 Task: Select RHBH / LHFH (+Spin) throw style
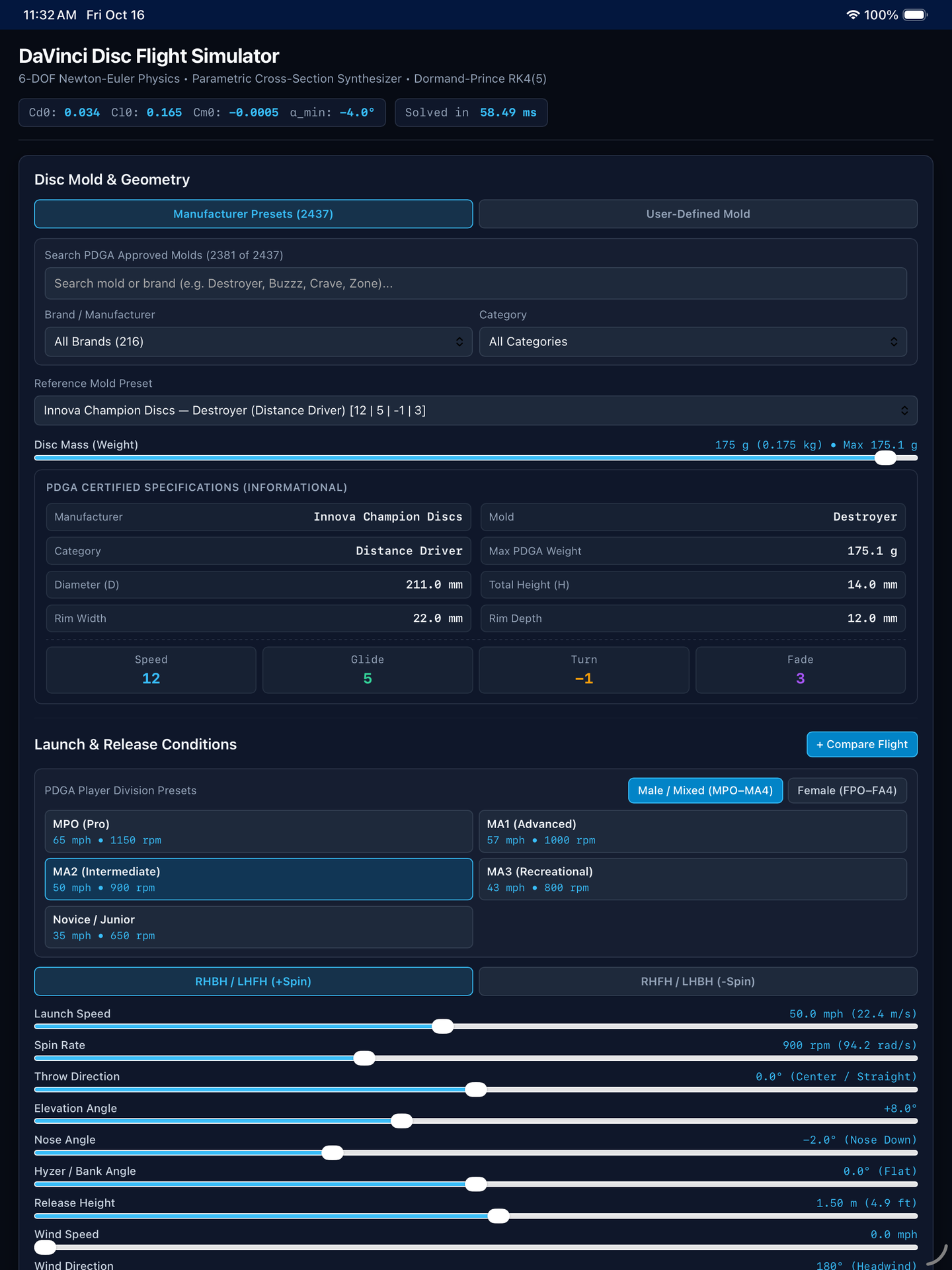(253, 981)
